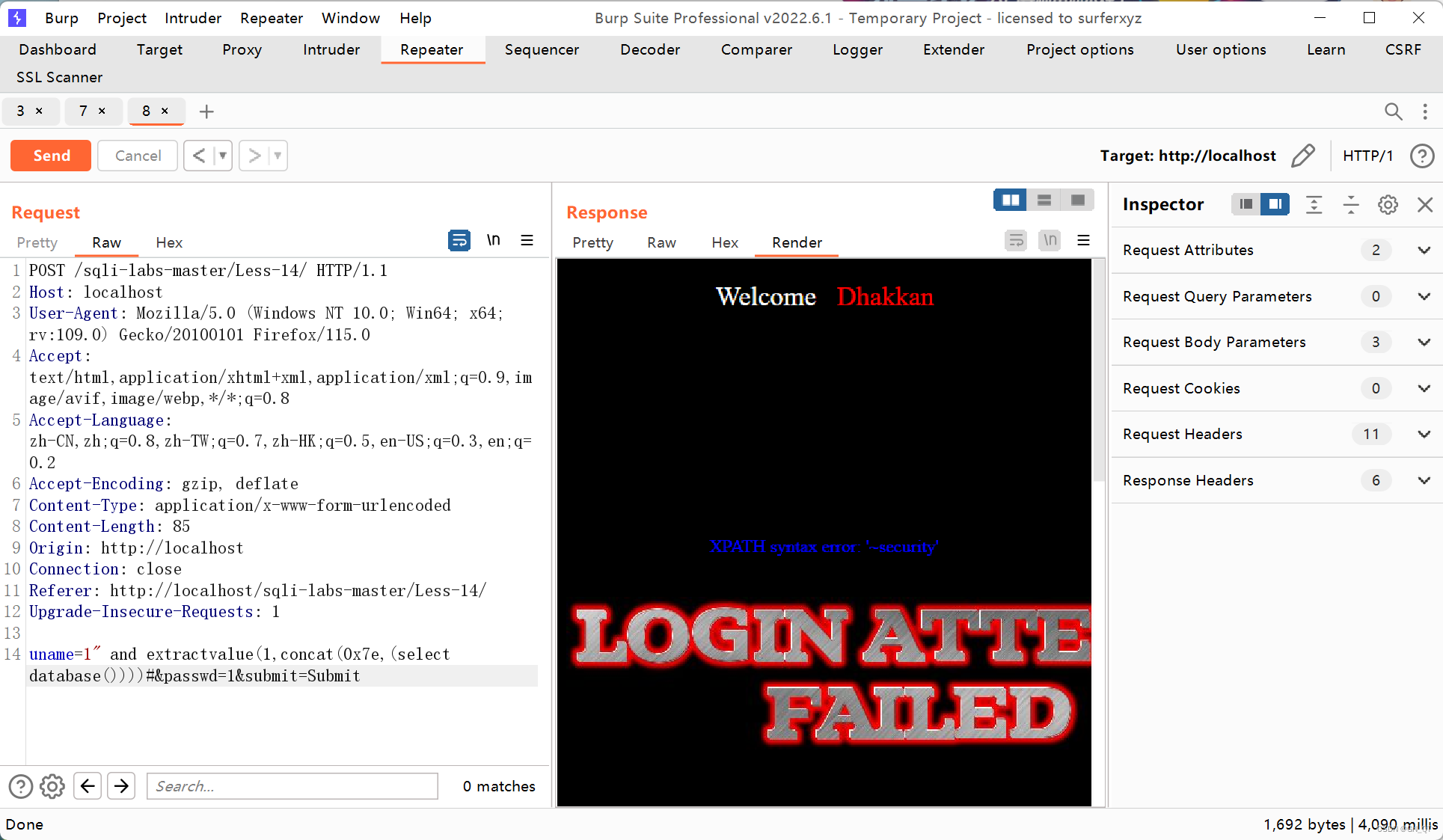Click the request Search input field
1443x840 pixels.
[292, 786]
